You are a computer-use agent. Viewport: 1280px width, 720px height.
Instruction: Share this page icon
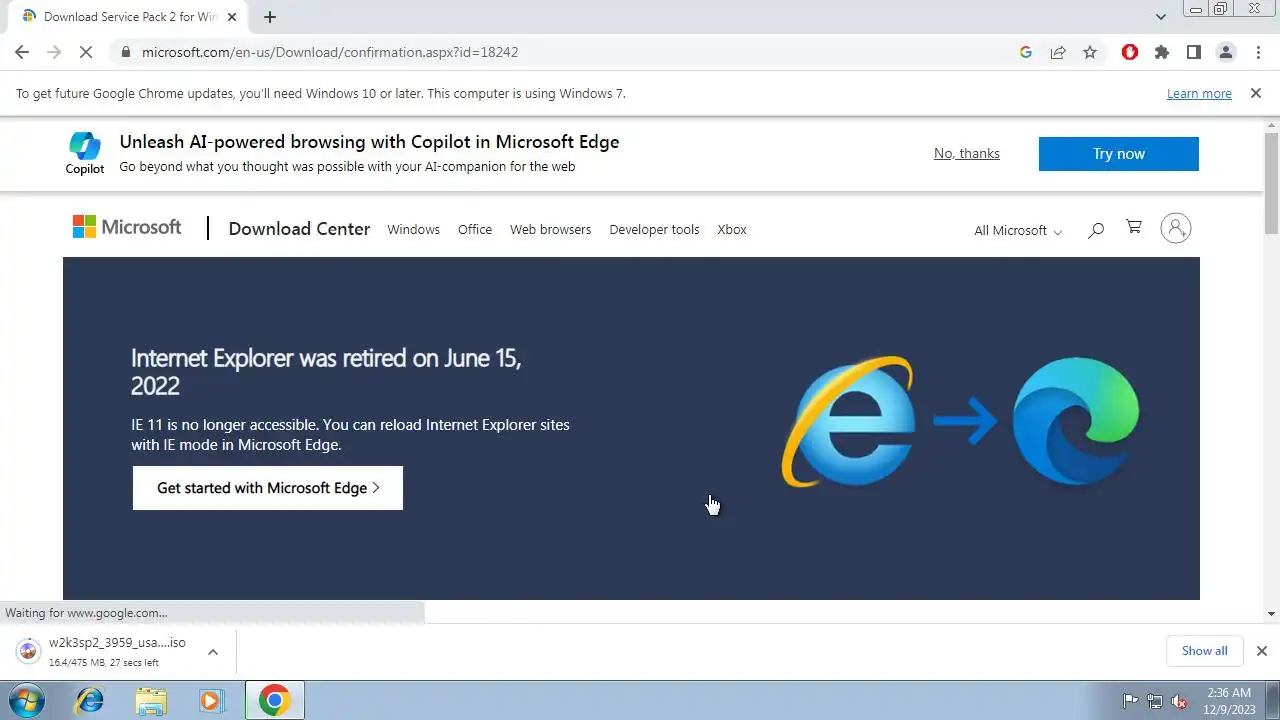tap(1058, 52)
